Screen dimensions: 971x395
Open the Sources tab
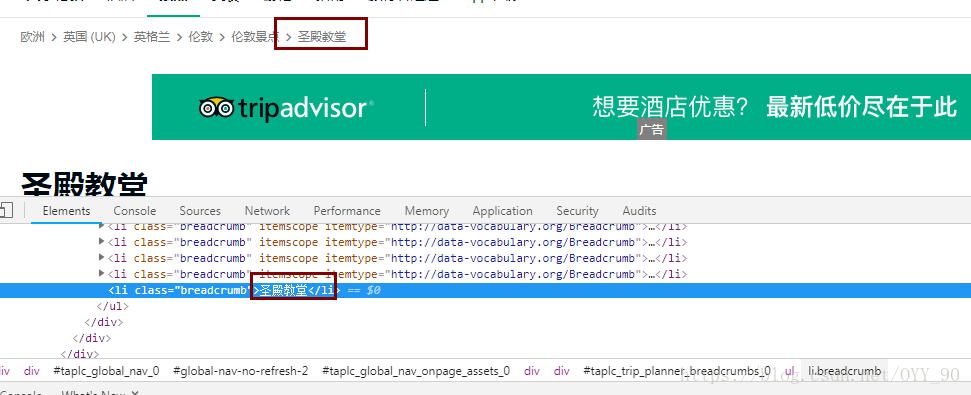[200, 211]
